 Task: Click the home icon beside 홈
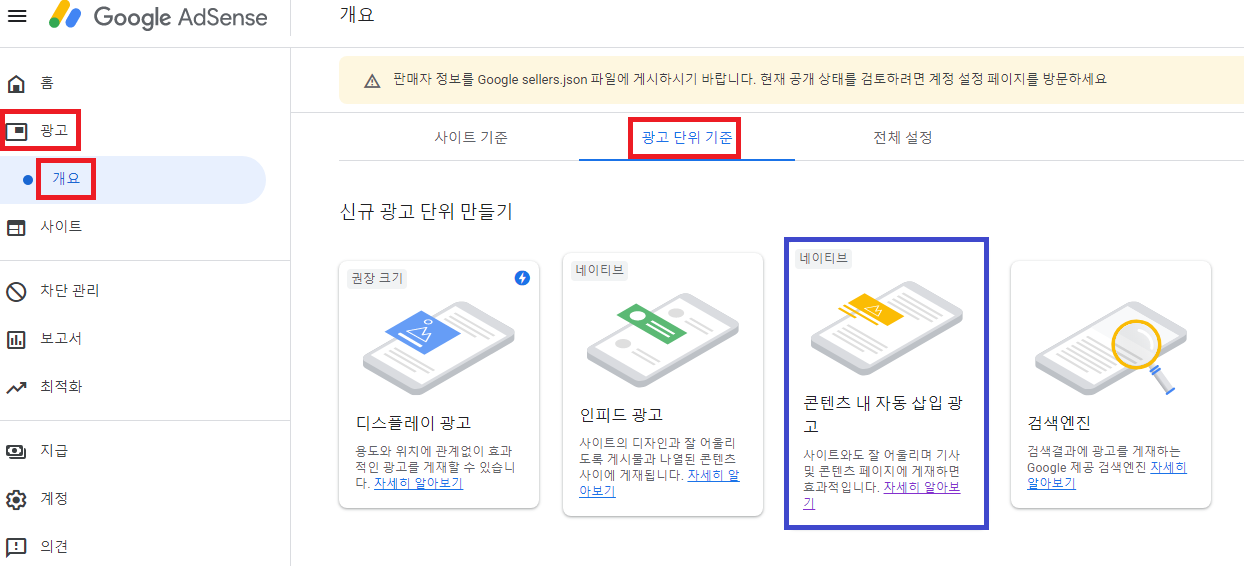click(x=16, y=82)
